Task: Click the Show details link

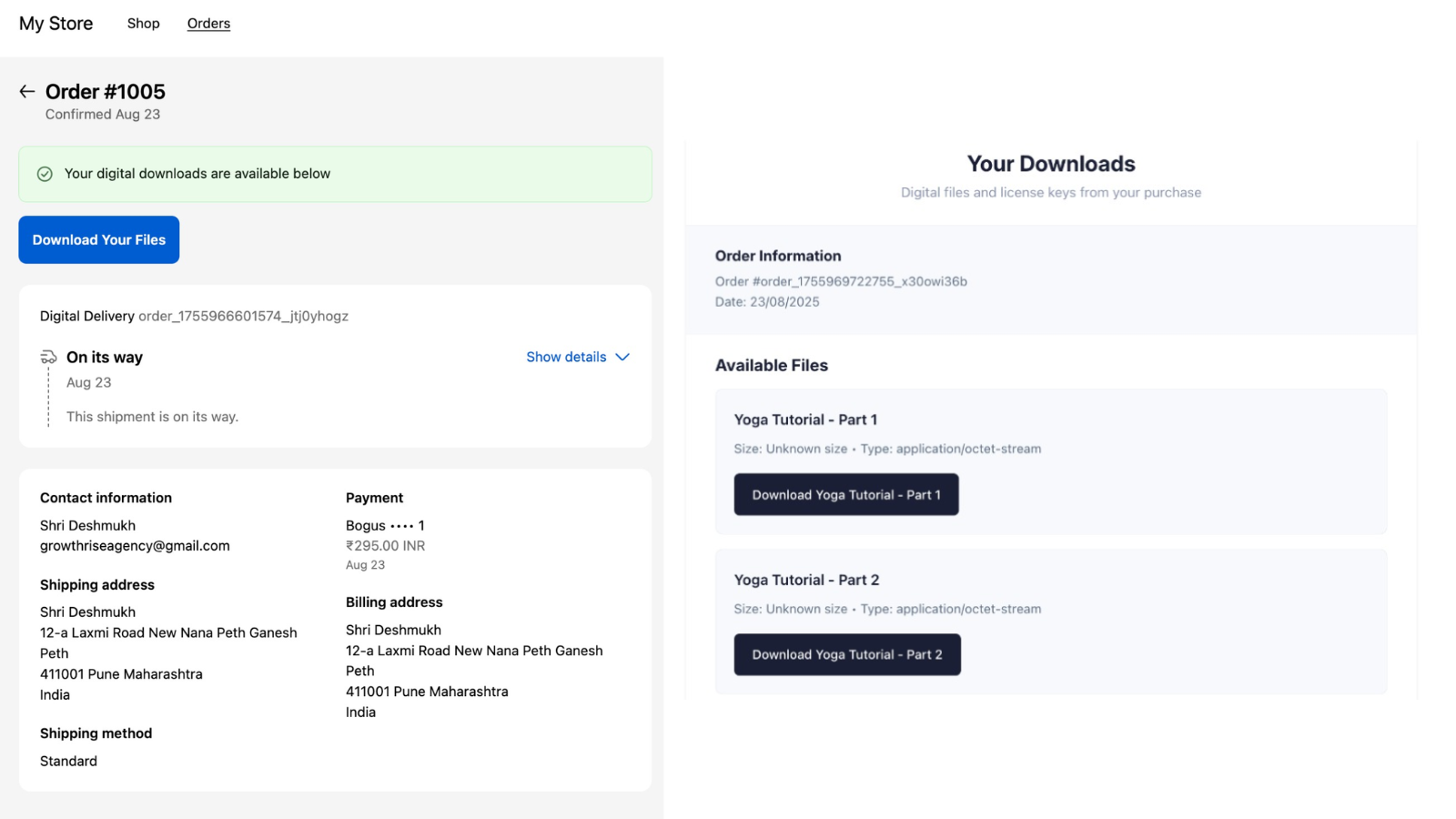Action: pyautogui.click(x=566, y=357)
